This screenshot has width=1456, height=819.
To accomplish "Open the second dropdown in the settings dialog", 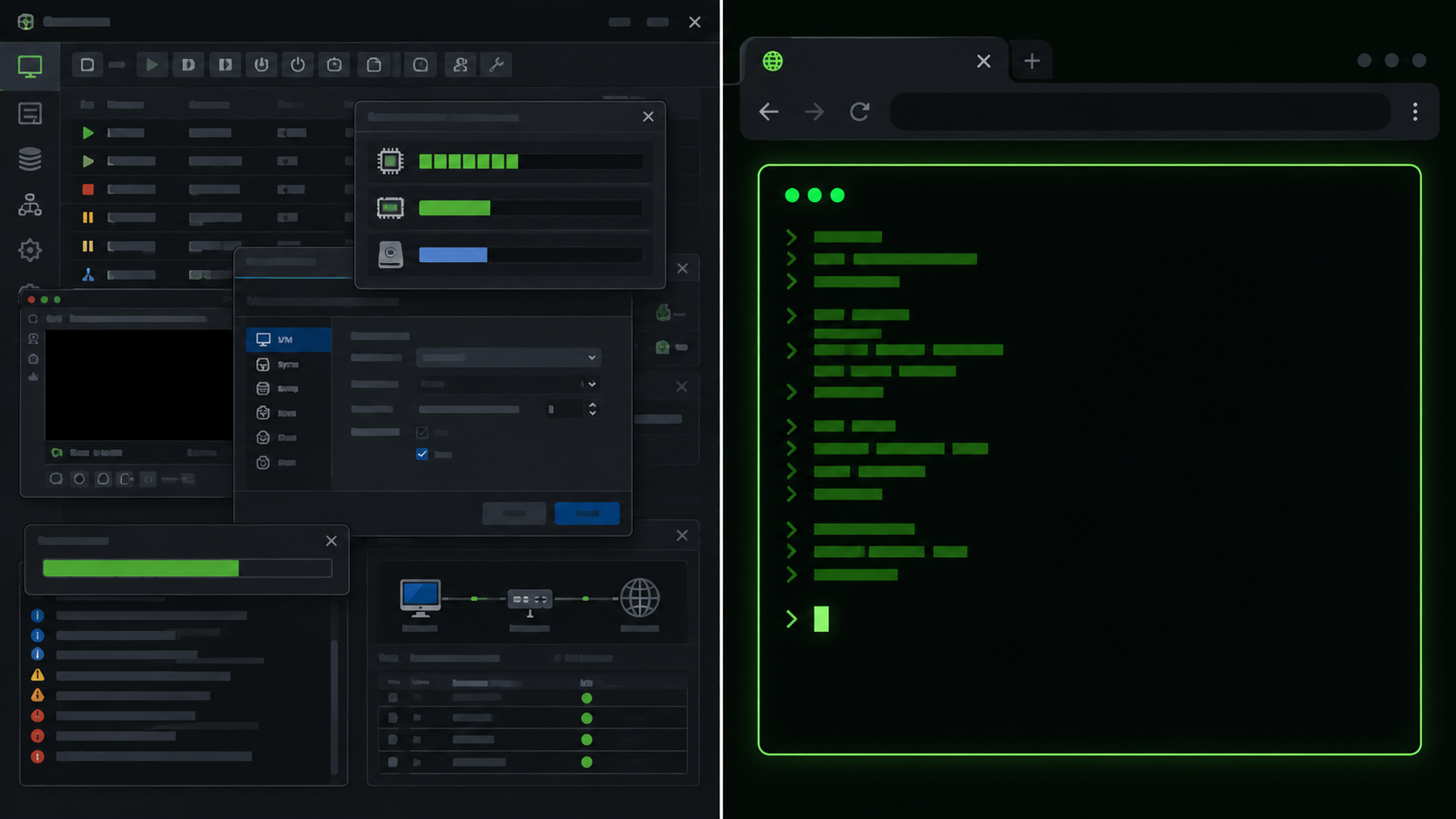I will click(x=509, y=384).
